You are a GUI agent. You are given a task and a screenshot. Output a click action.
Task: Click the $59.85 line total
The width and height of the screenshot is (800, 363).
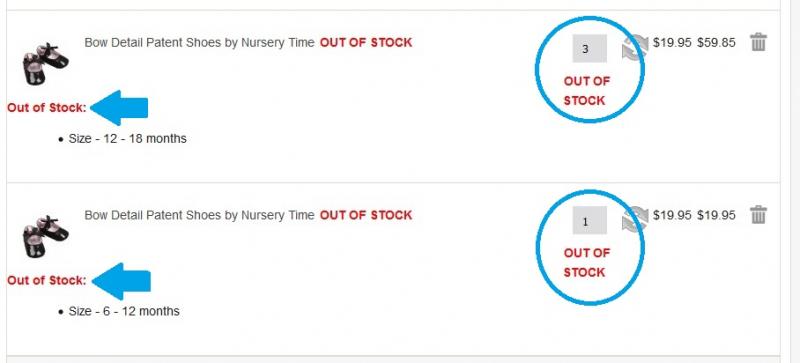click(716, 43)
